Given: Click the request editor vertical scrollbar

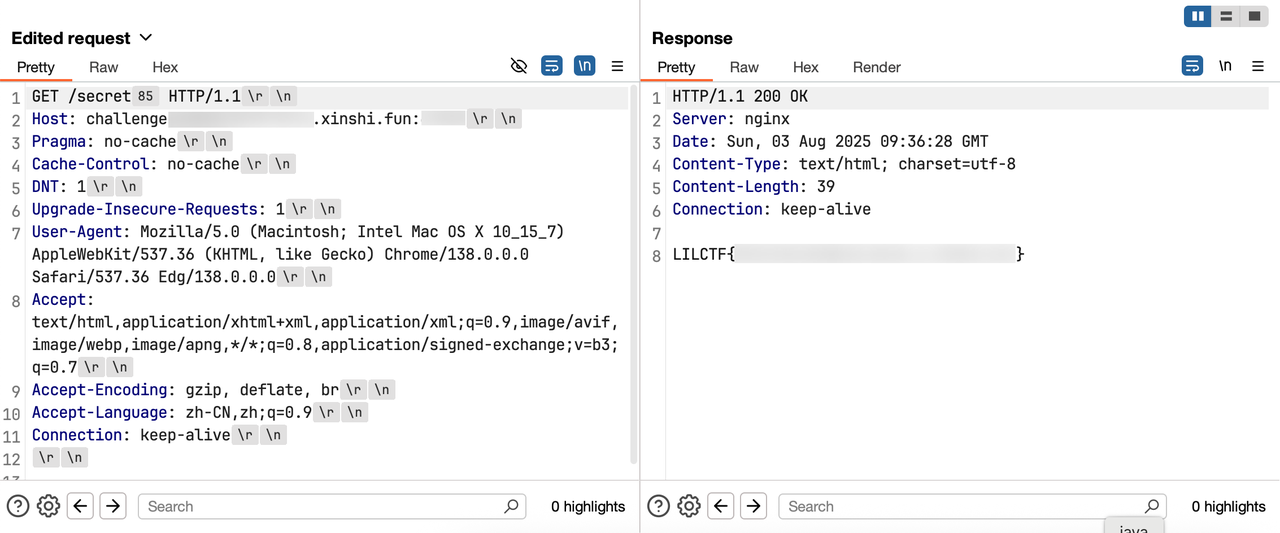Looking at the screenshot, I should 634,270.
